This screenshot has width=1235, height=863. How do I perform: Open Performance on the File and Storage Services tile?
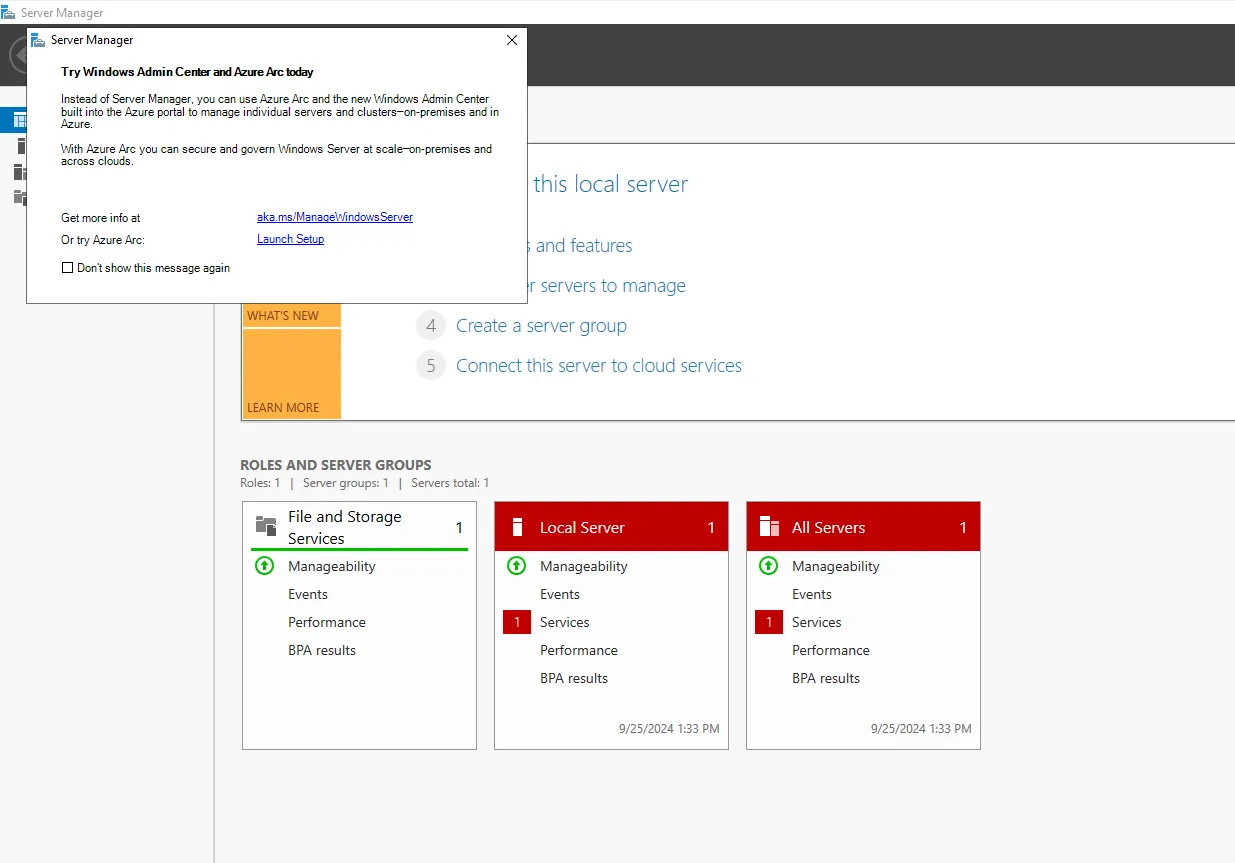327,621
